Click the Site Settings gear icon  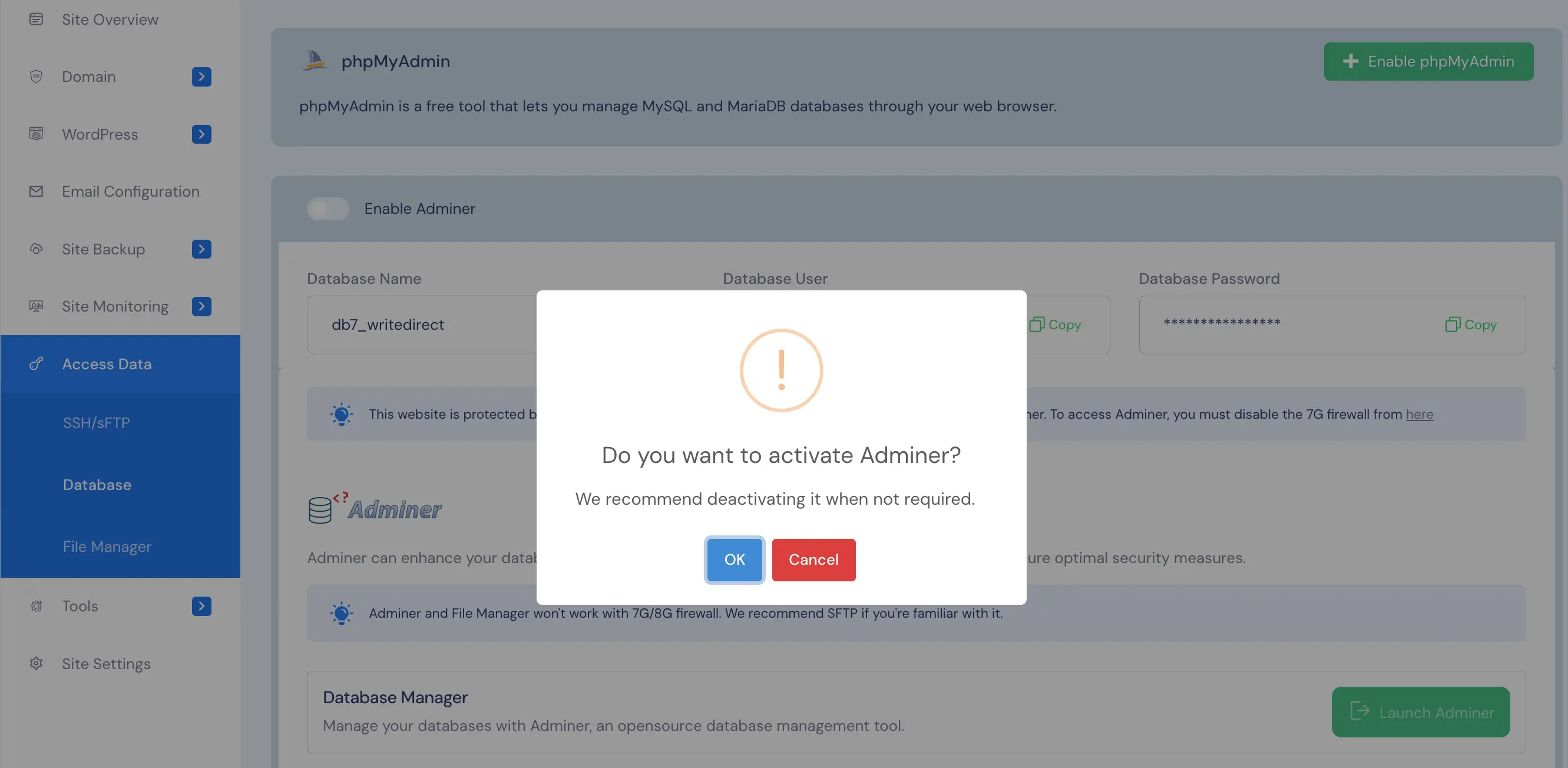[x=36, y=663]
